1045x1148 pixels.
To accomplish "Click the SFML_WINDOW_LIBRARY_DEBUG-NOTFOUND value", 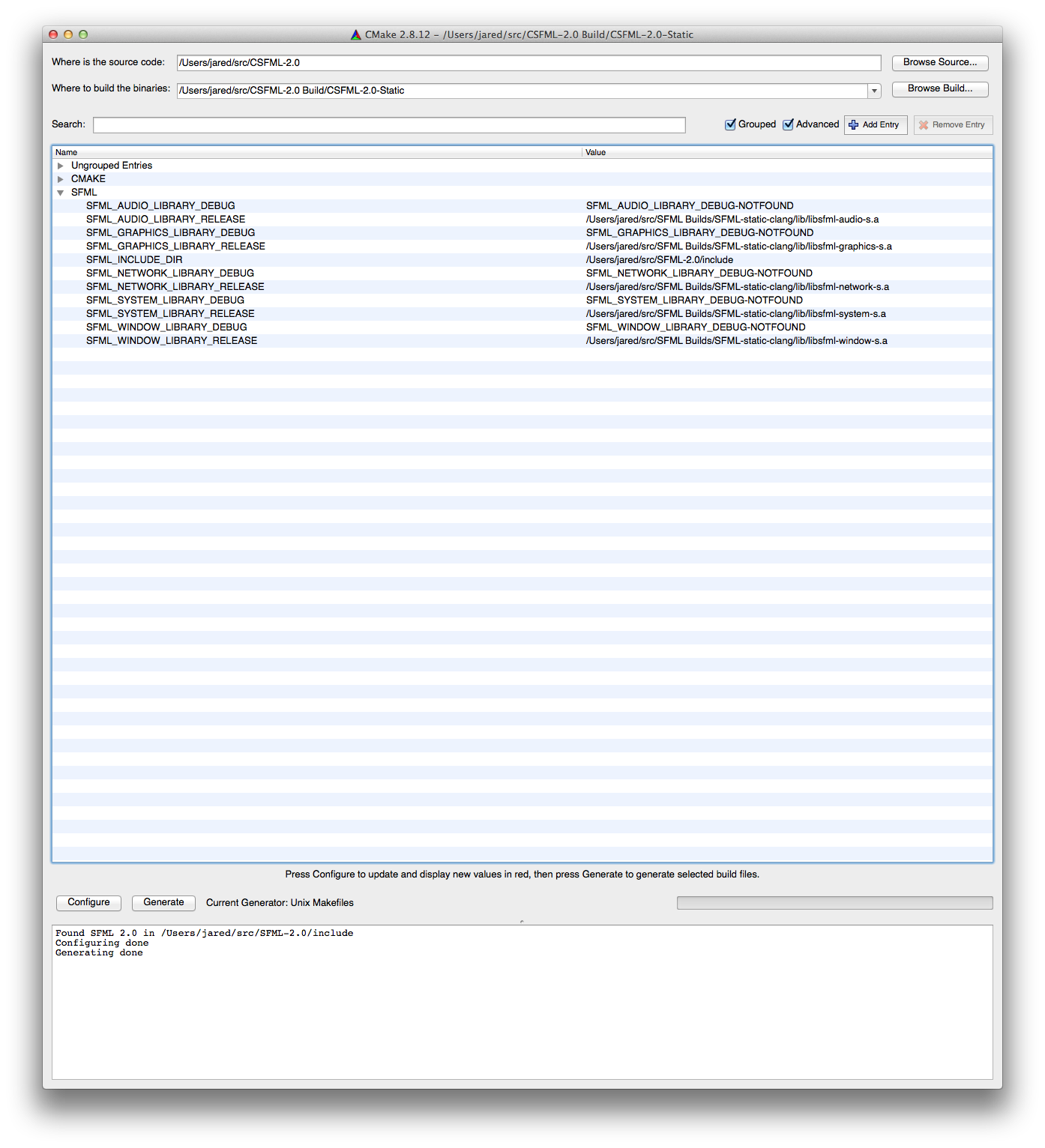I will click(696, 327).
